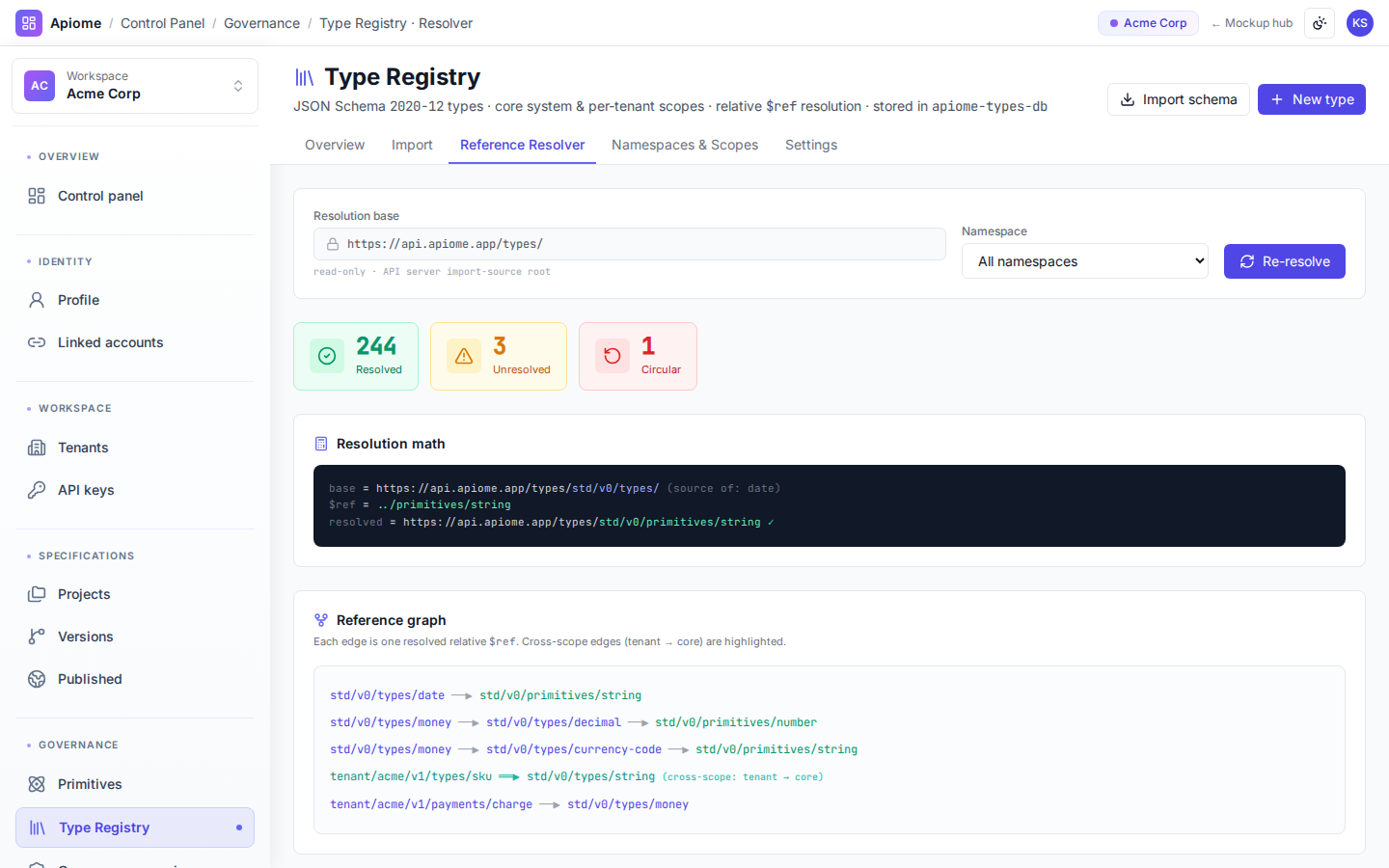Image resolution: width=1389 pixels, height=868 pixels.
Task: Click the 244 Resolved card
Action: 356,356
